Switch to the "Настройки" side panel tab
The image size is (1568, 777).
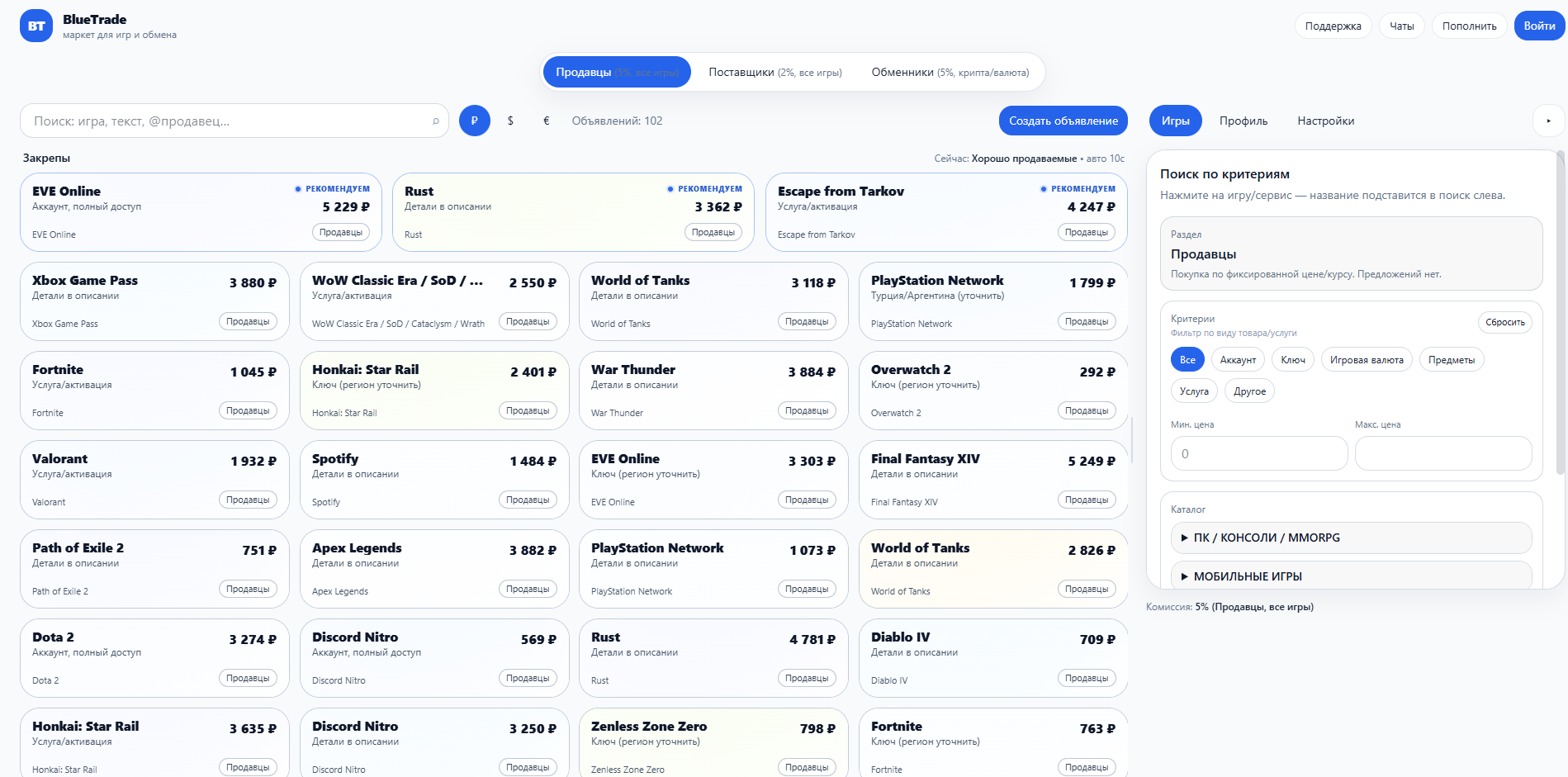[1326, 121]
